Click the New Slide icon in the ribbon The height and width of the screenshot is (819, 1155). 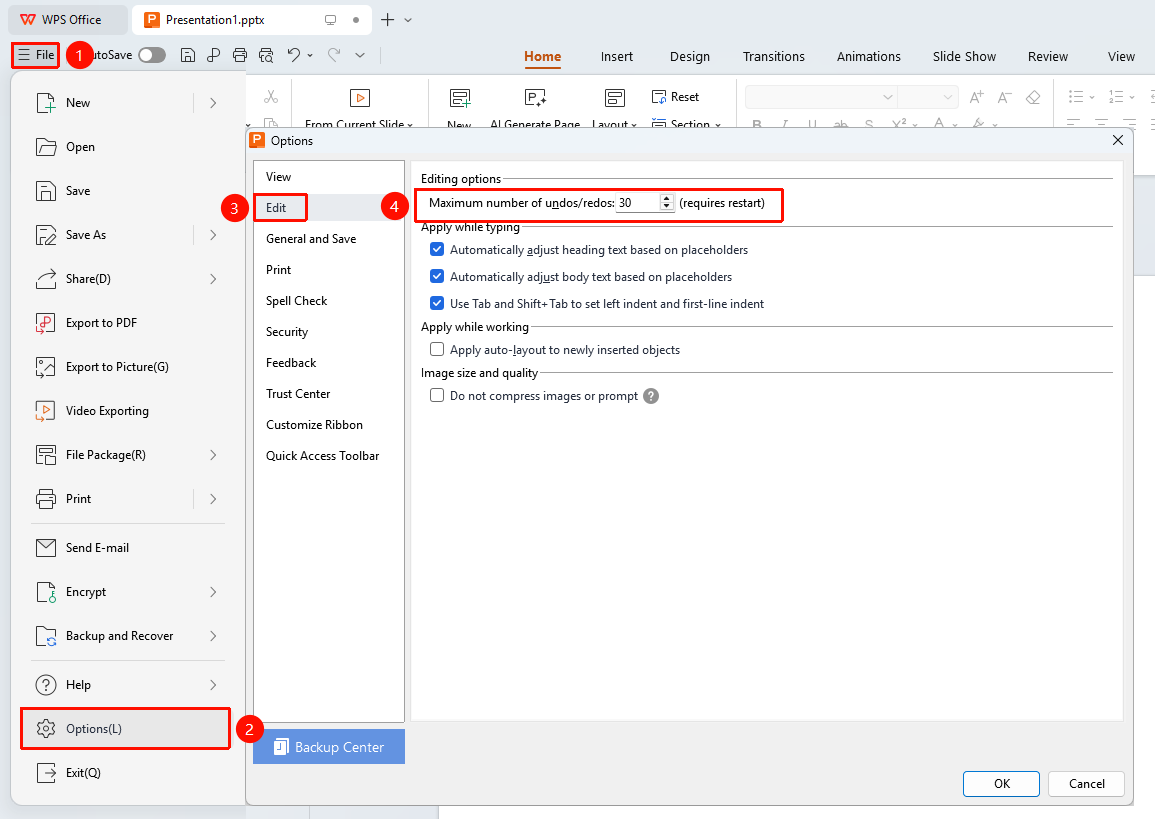click(460, 98)
